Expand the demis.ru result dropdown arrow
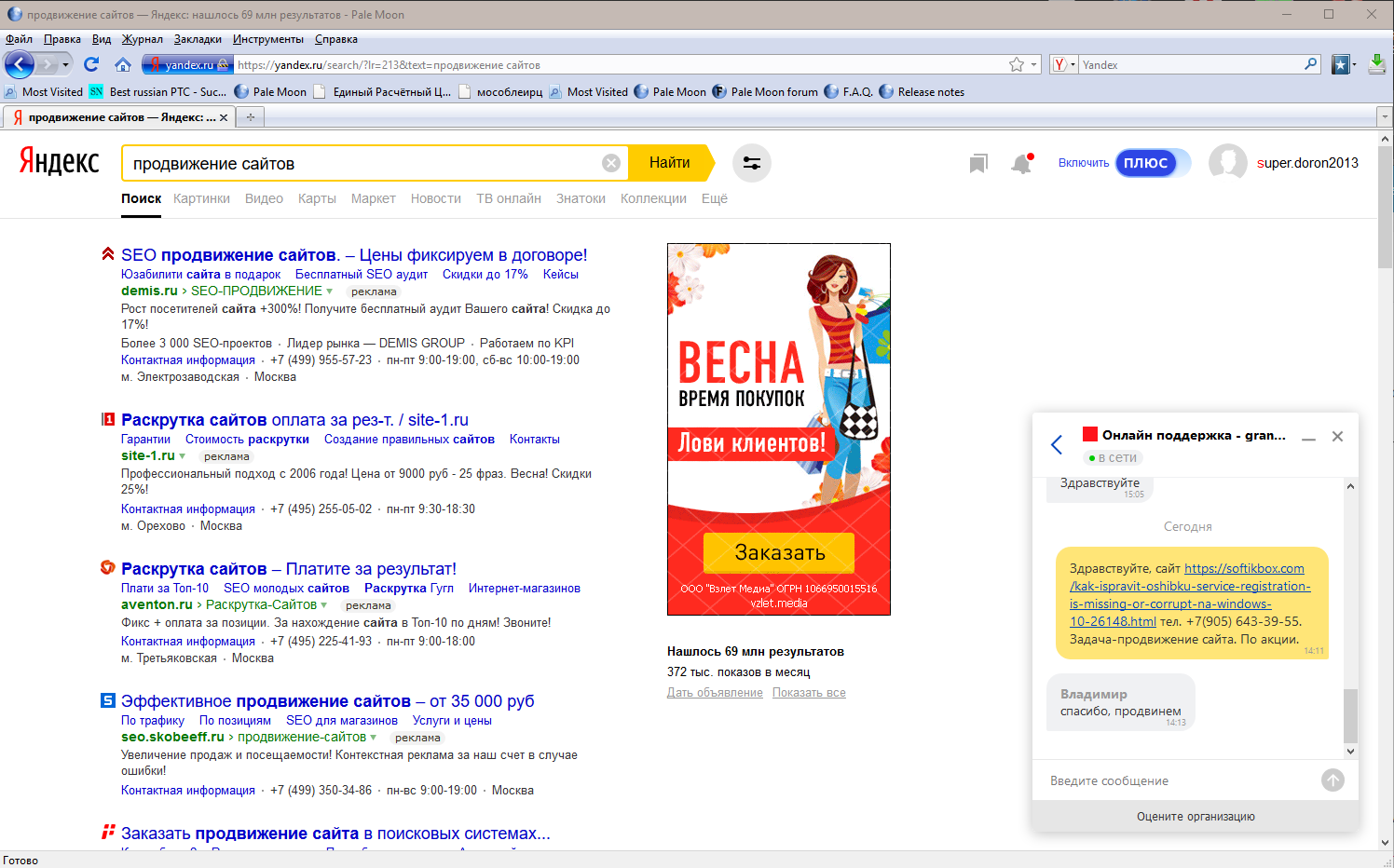 coord(329,292)
